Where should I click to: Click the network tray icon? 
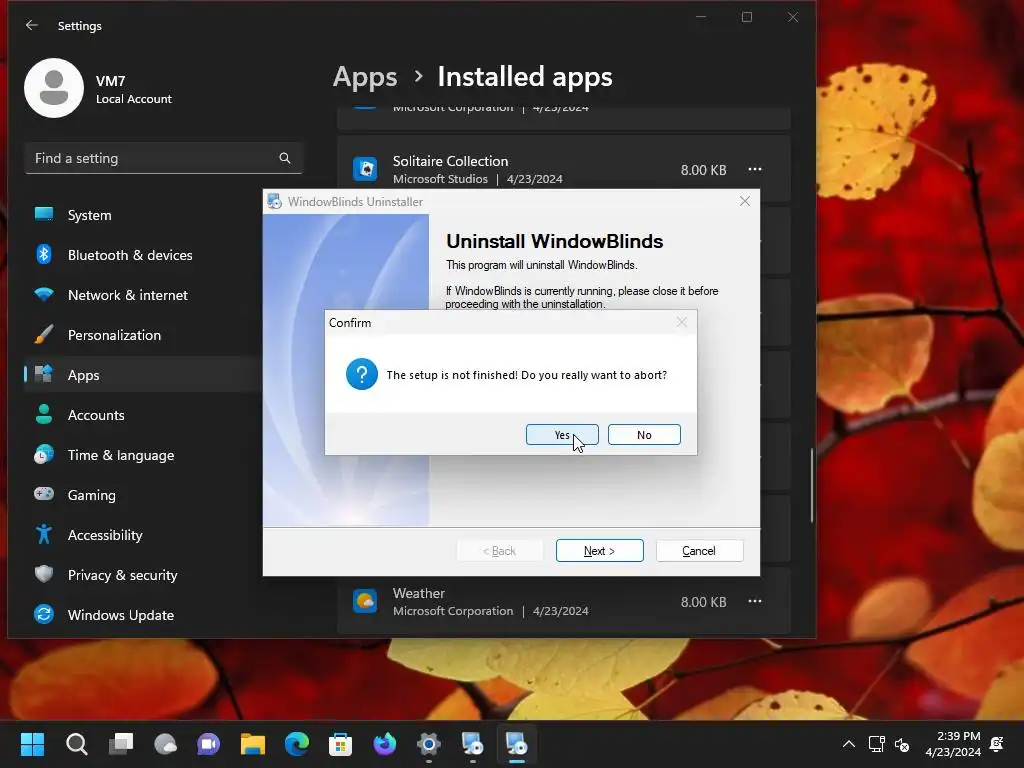[876, 744]
